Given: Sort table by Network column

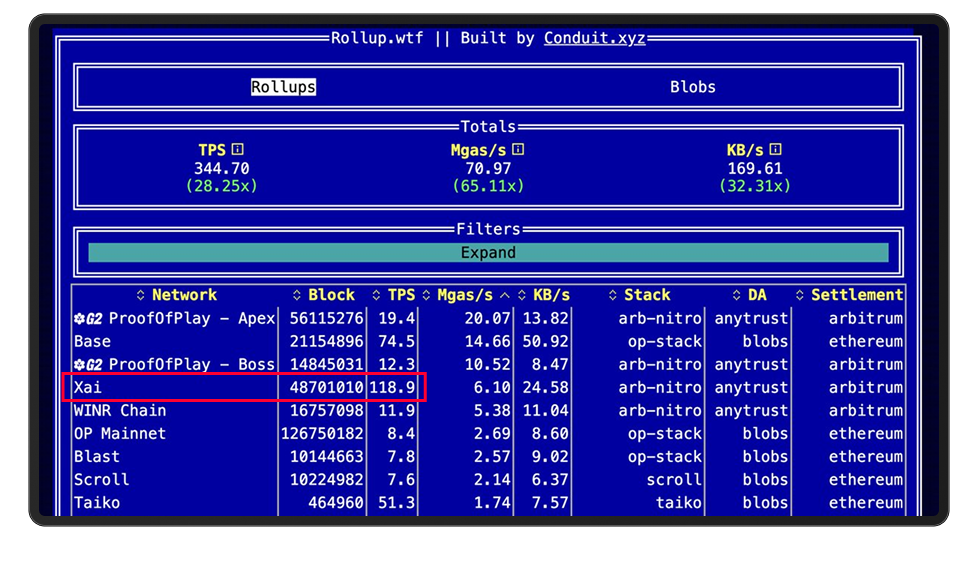Looking at the screenshot, I should (177, 295).
